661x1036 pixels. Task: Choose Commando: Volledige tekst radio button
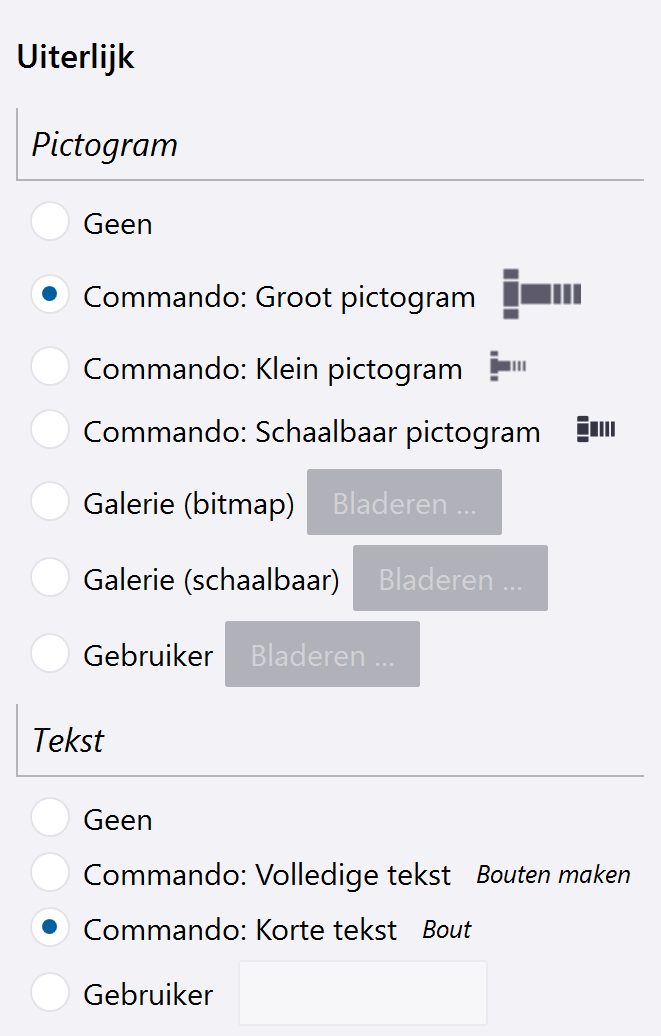point(50,874)
